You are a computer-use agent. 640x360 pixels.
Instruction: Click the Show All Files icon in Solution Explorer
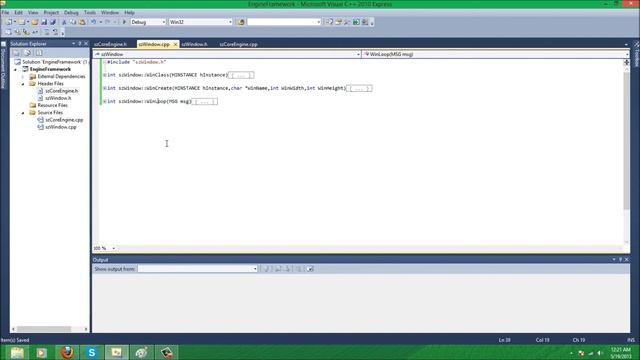[27, 53]
